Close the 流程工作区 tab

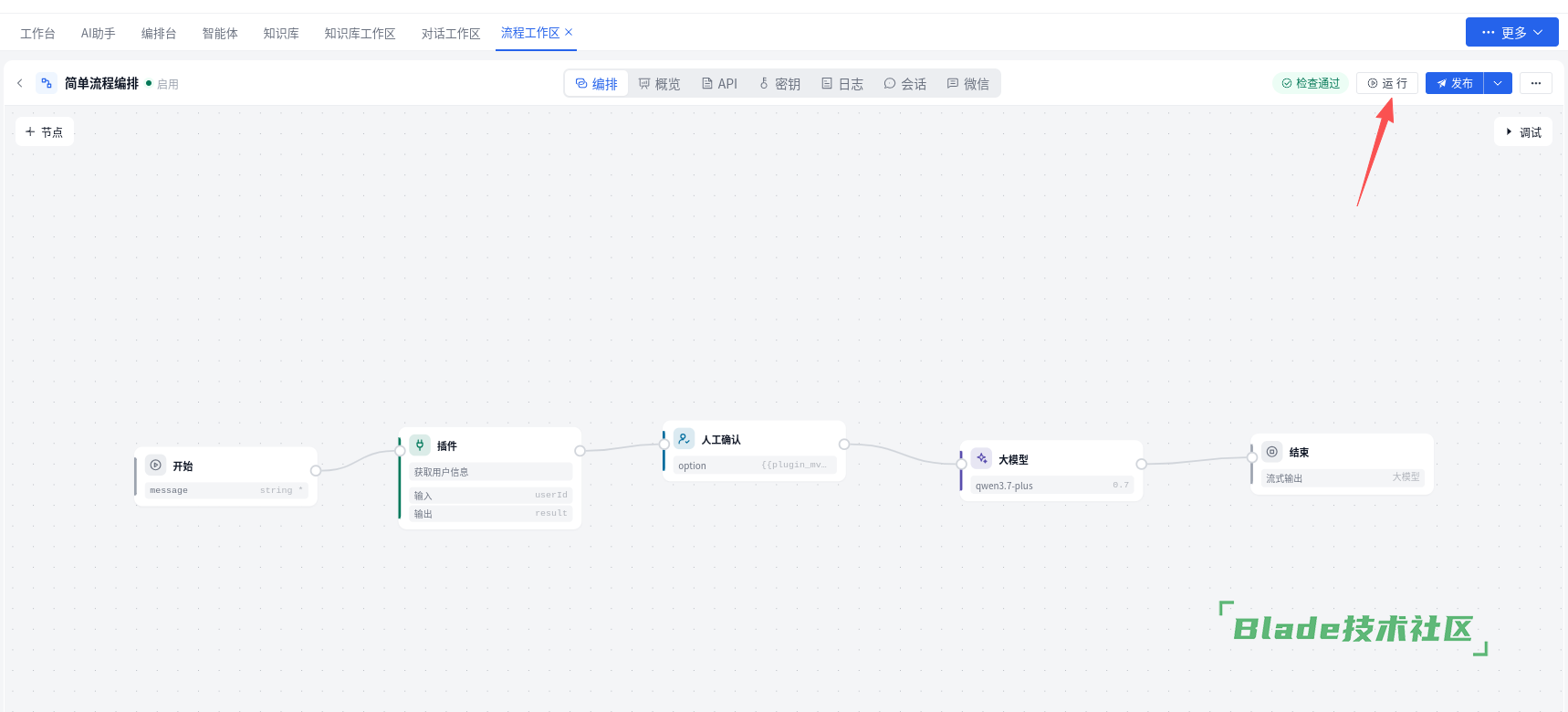click(569, 32)
